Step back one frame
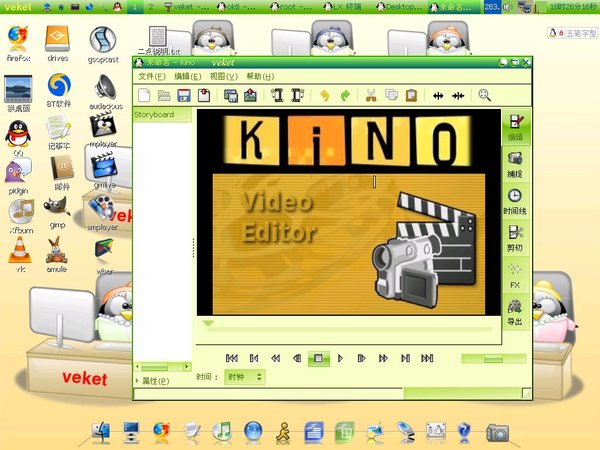Image resolution: width=600 pixels, height=450 pixels. pyautogui.click(x=297, y=359)
